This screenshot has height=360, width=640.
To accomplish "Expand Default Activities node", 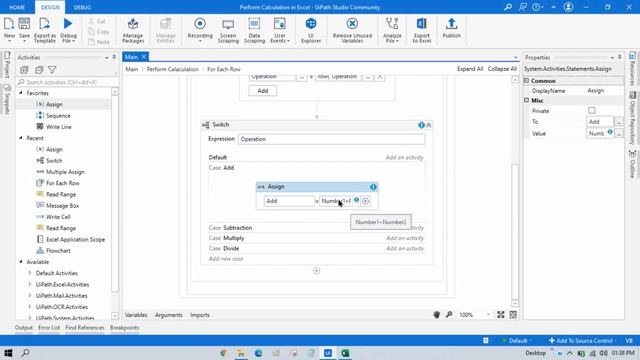I will tap(30, 273).
